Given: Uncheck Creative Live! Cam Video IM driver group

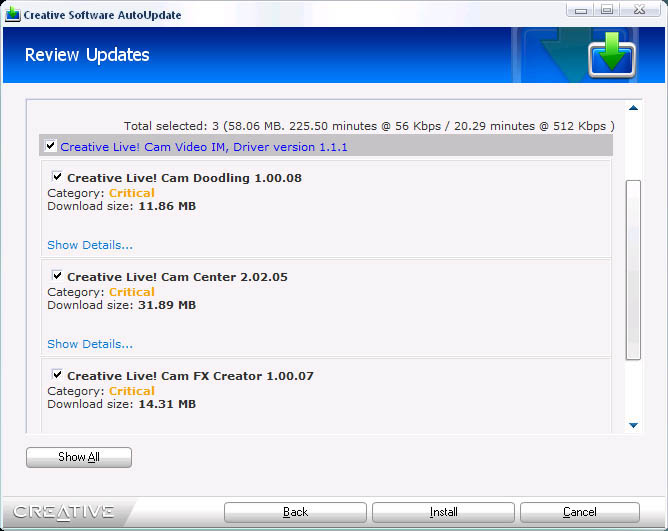Looking at the screenshot, I should (x=50, y=146).
